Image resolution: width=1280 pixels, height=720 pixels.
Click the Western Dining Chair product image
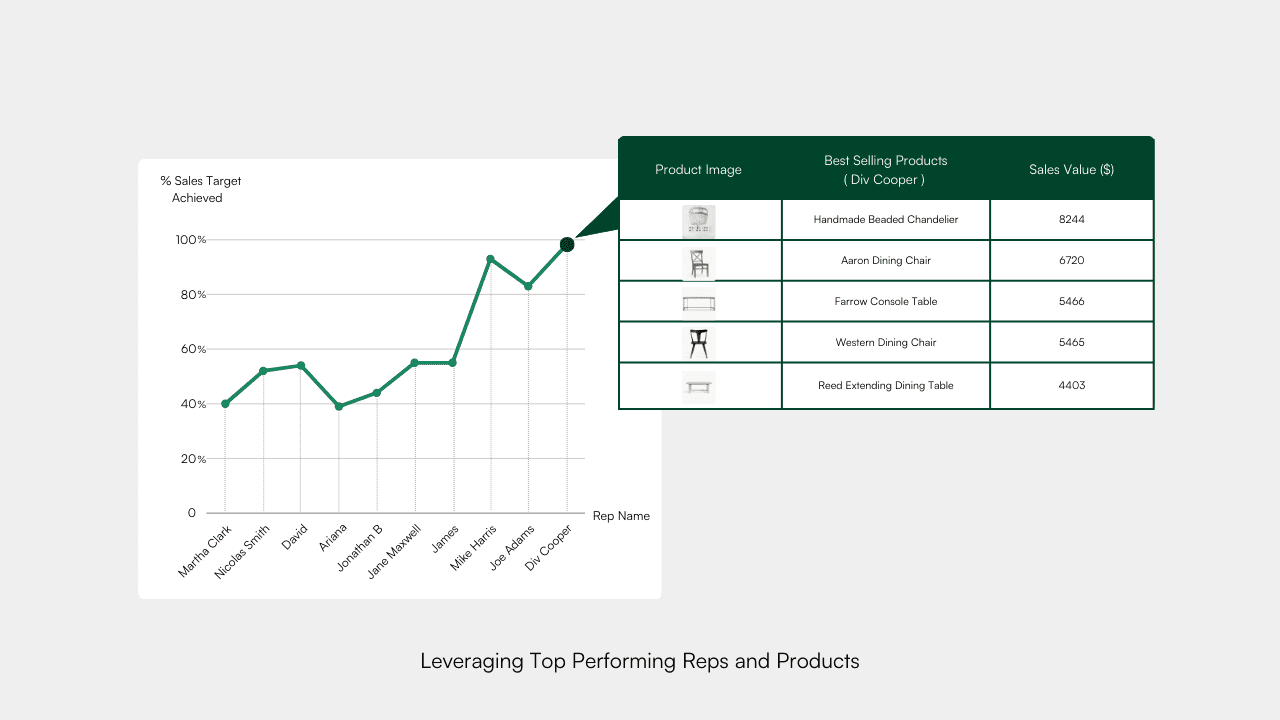tap(698, 342)
